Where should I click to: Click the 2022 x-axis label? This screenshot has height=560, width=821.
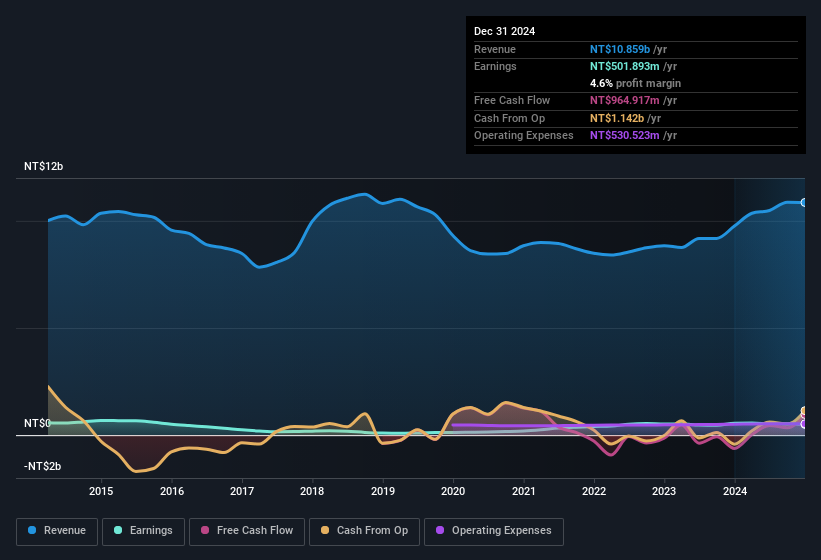coord(594,491)
